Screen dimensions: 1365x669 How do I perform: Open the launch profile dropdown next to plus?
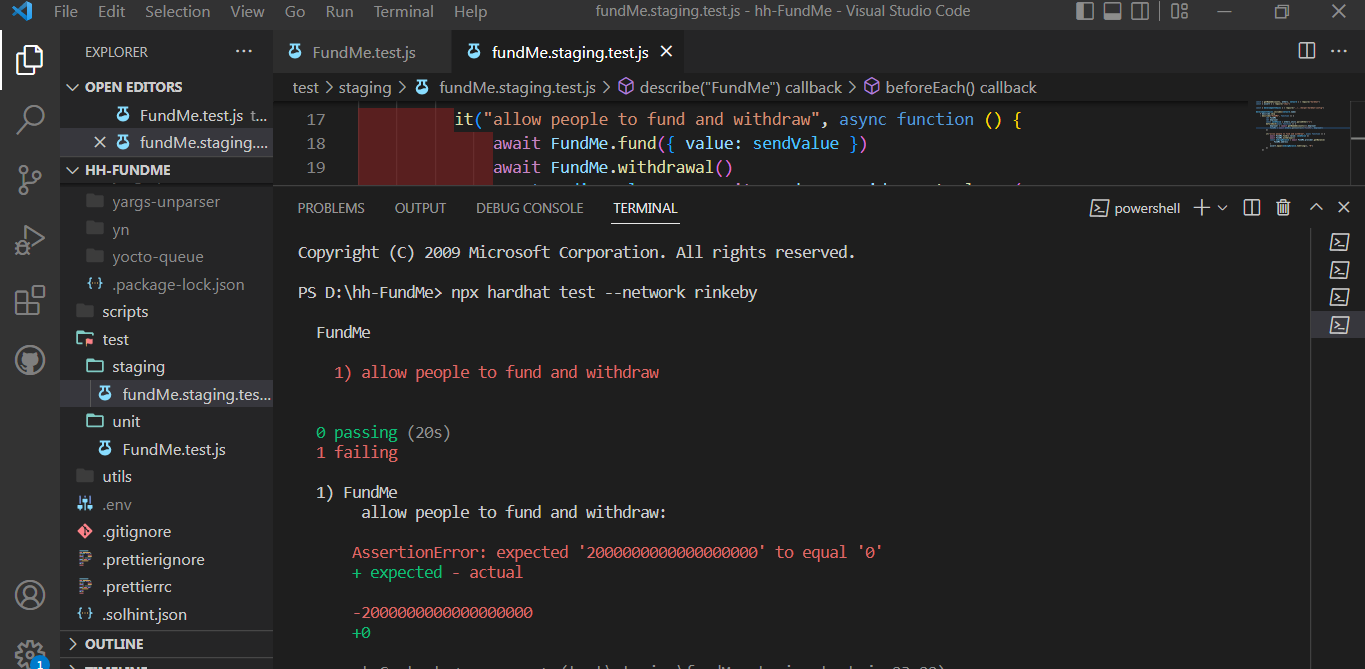(x=1223, y=208)
